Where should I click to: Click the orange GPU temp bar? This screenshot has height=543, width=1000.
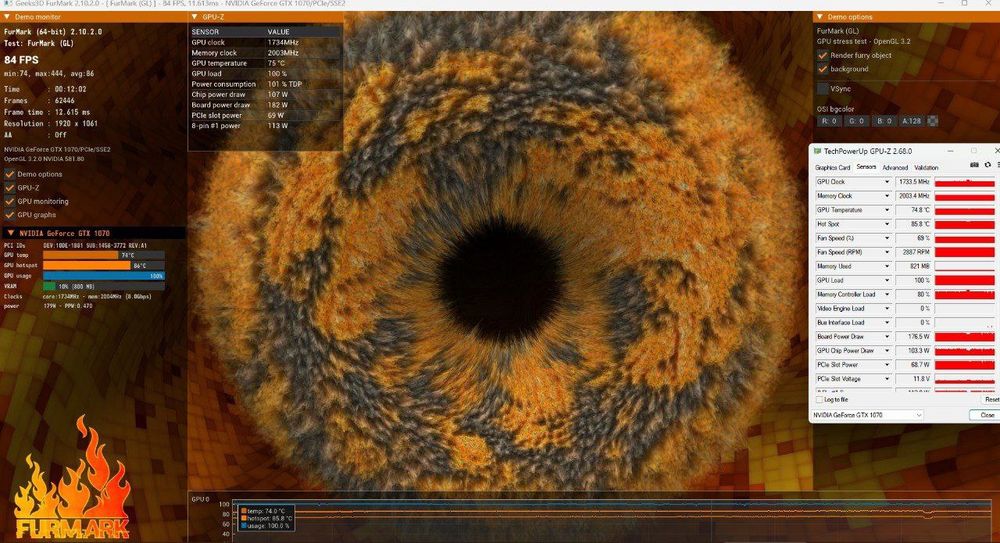click(80, 255)
